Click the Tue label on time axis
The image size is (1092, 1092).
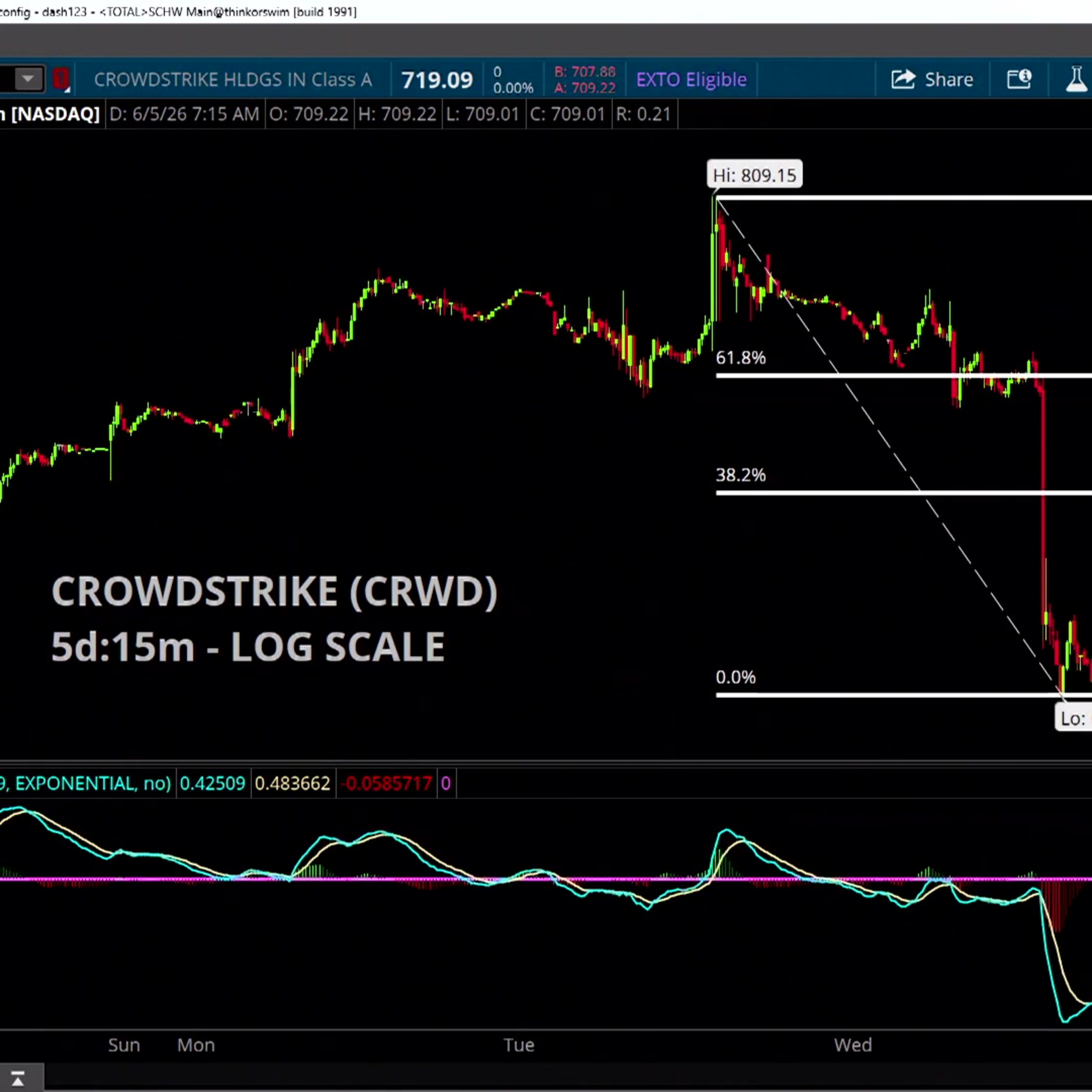(519, 1045)
